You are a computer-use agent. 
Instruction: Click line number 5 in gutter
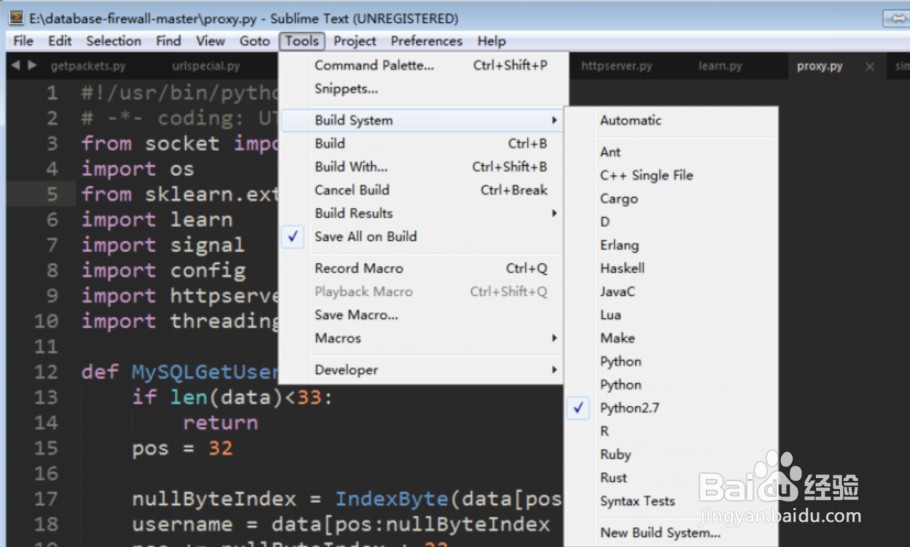pyautogui.click(x=52, y=194)
